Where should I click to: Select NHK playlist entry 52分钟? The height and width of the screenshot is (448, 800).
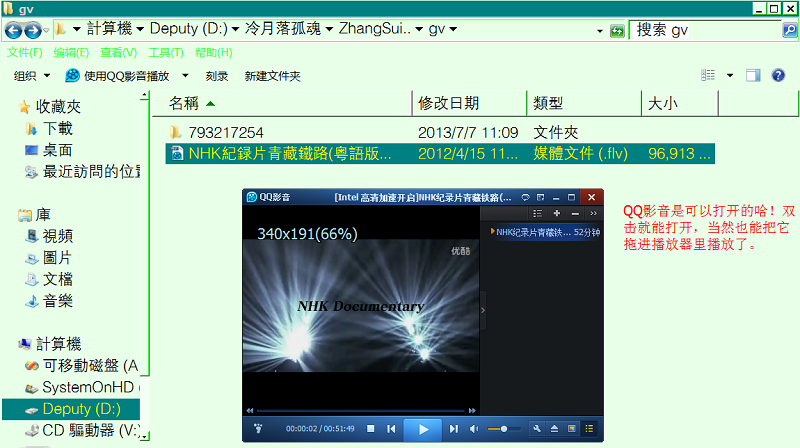(x=545, y=232)
